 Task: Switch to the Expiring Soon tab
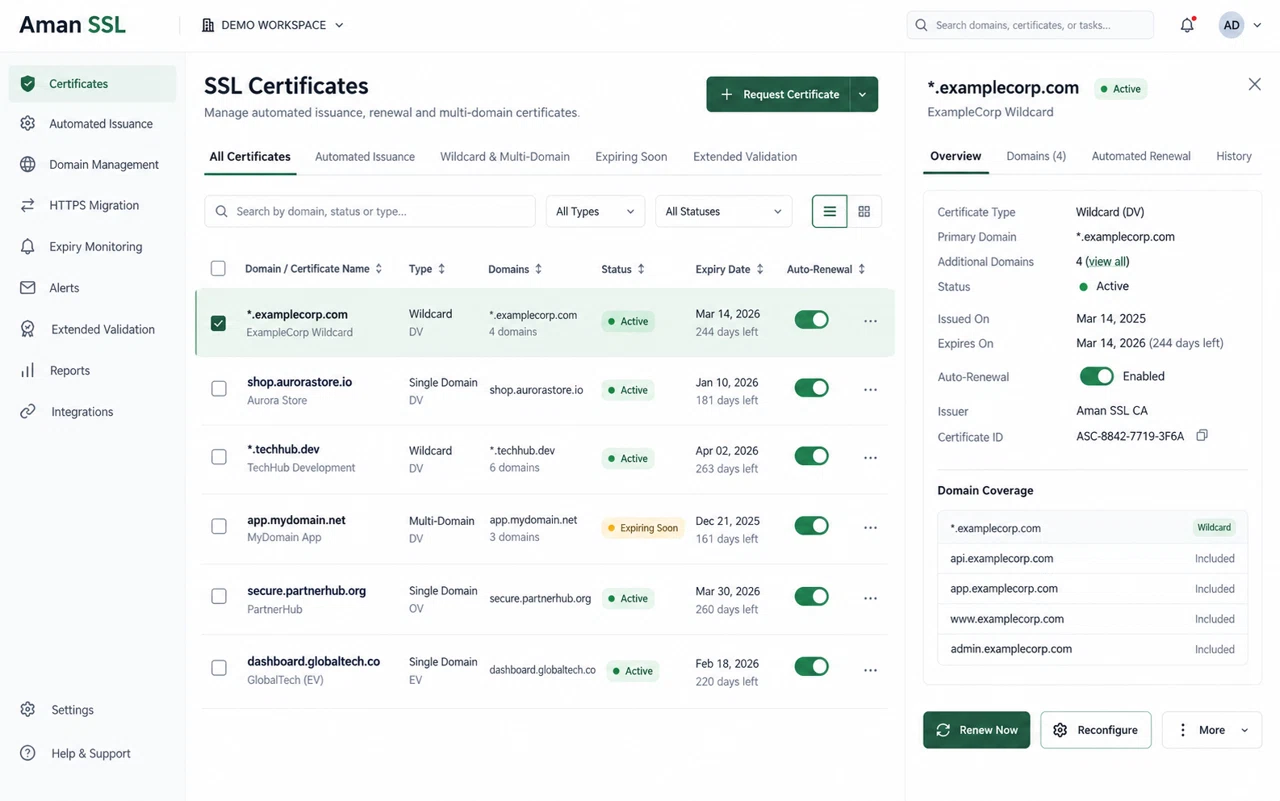631,157
